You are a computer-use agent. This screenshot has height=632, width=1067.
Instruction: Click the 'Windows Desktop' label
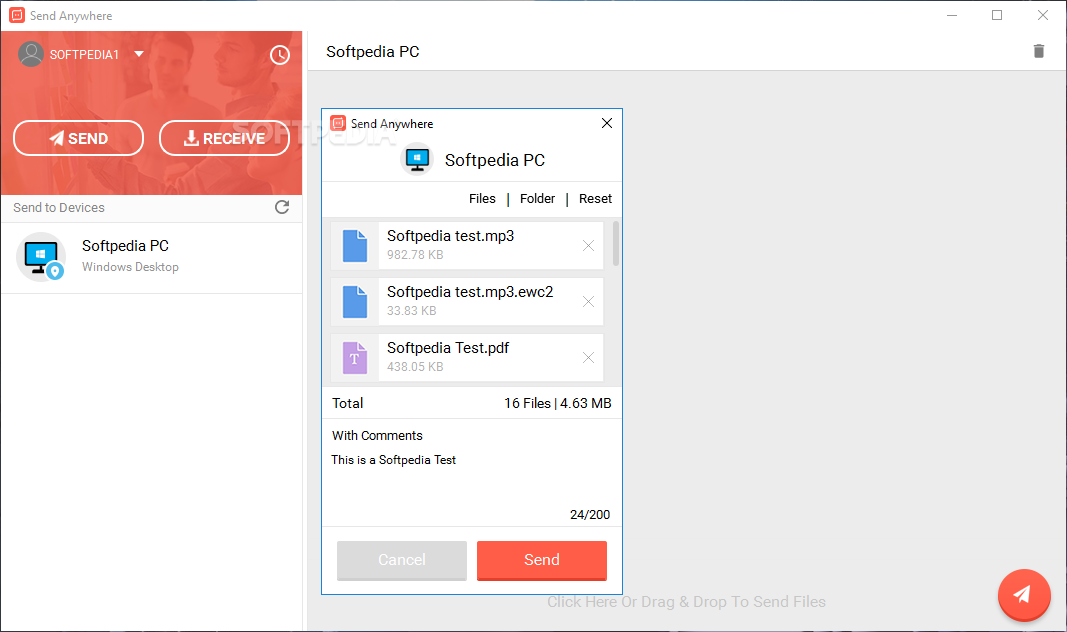[130, 267]
